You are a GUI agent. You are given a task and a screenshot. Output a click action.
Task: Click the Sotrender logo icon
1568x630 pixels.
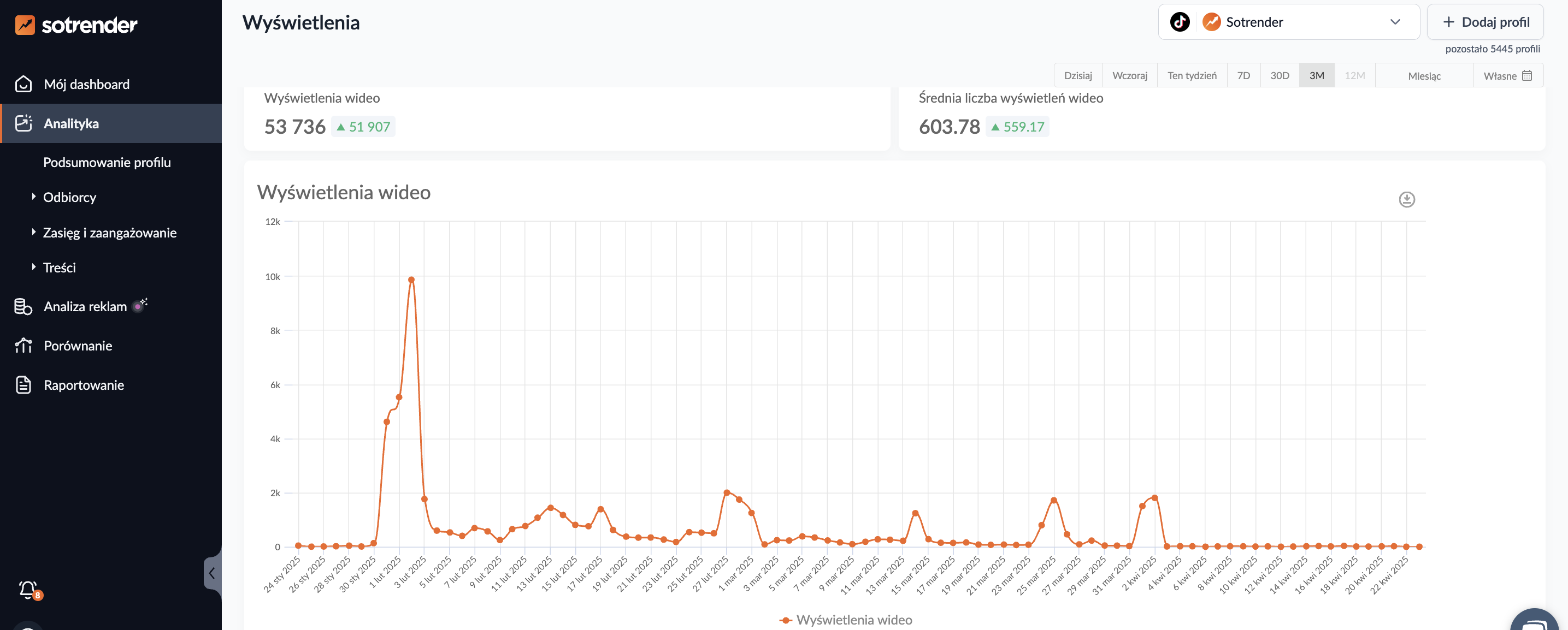25,25
